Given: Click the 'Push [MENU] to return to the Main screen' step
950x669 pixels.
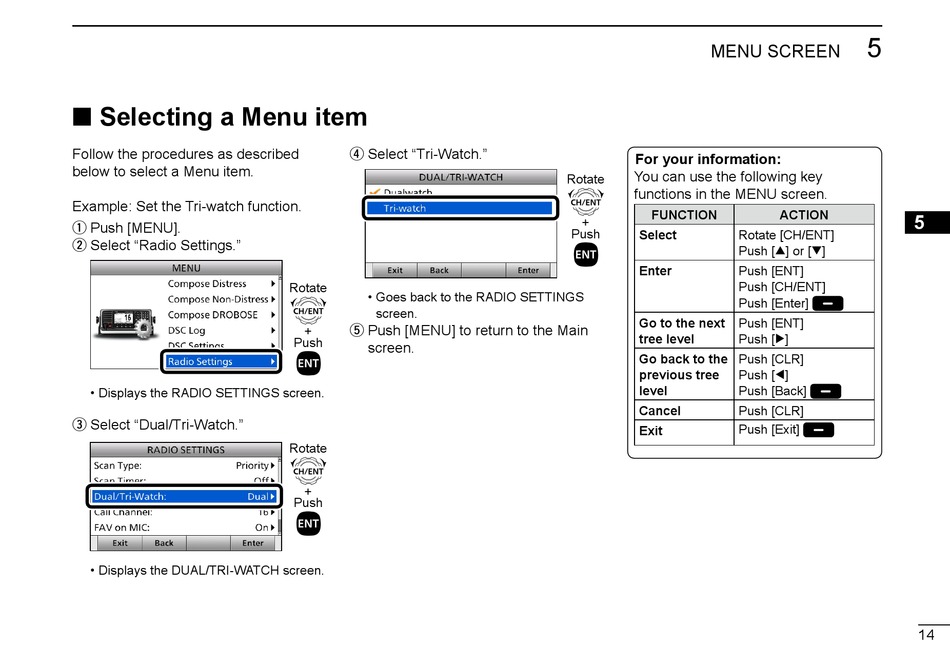Looking at the screenshot, I should (x=470, y=339).
